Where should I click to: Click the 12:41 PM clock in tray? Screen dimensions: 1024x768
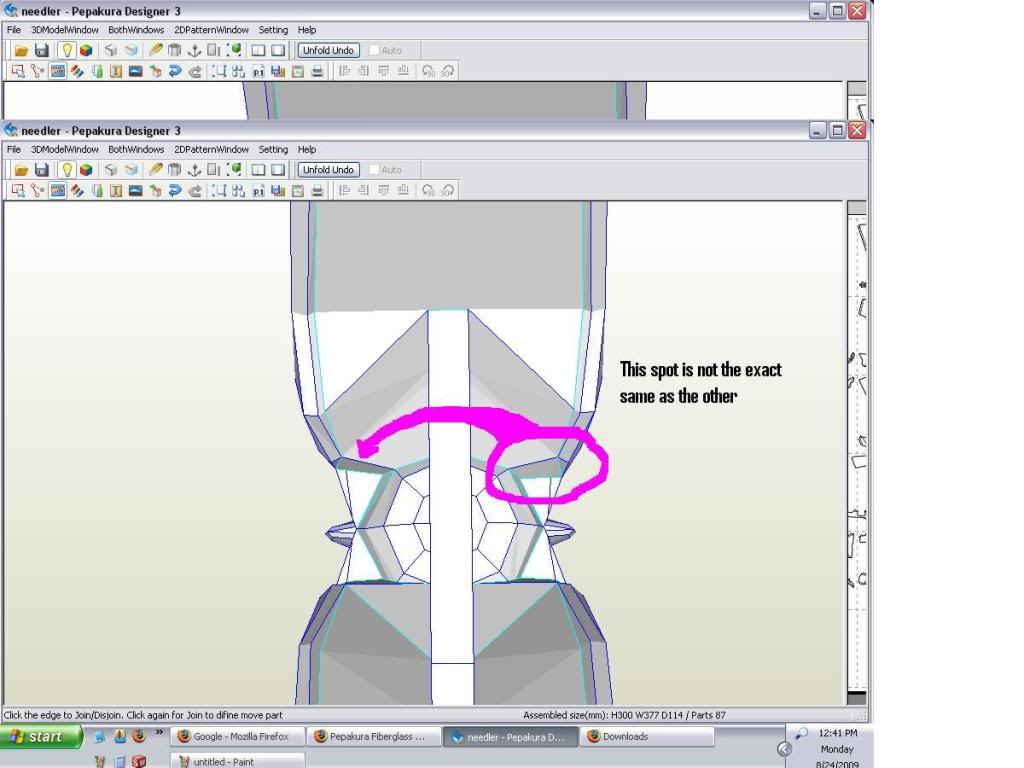point(837,733)
